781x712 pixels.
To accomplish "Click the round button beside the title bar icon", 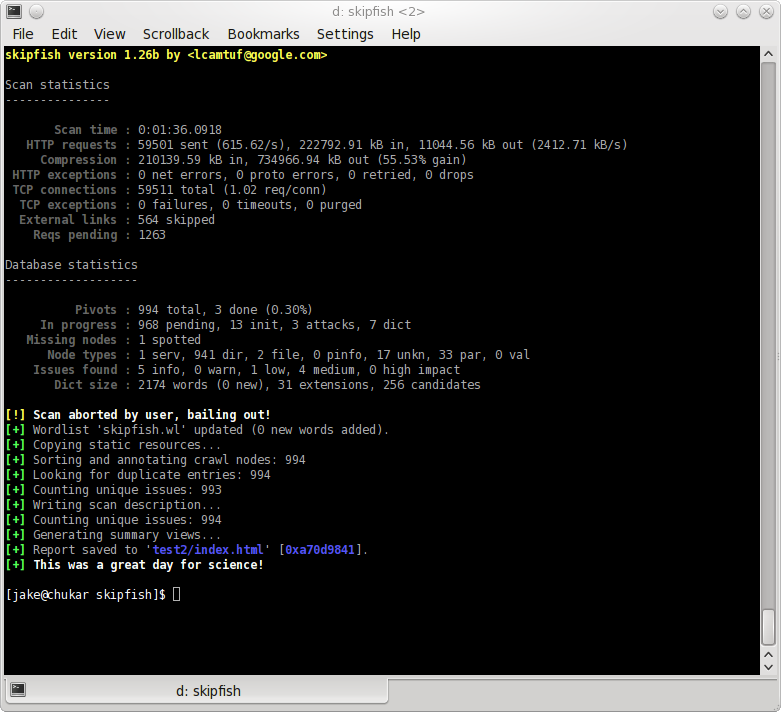I will (36, 11).
